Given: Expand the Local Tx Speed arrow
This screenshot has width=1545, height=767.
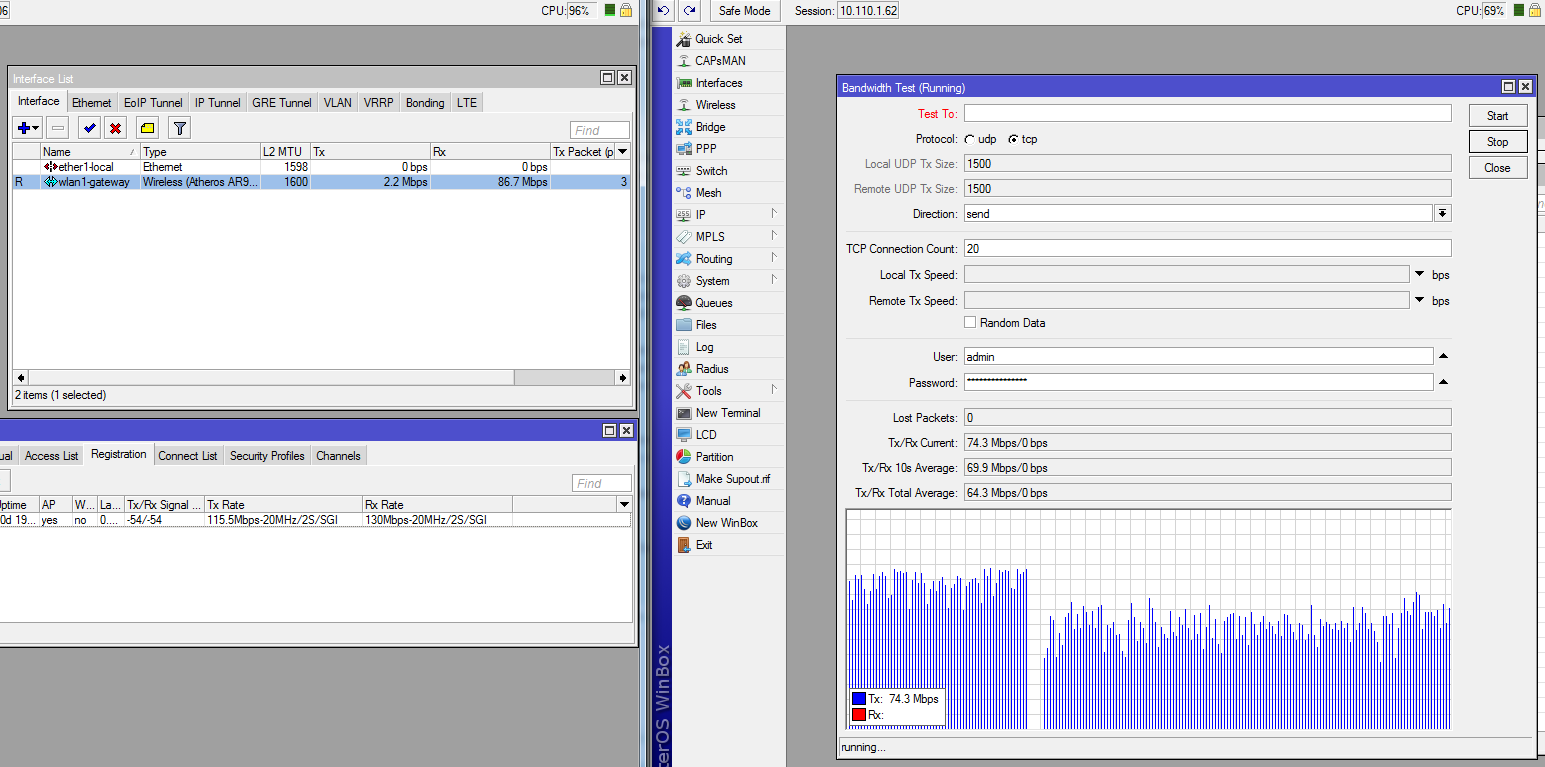Looking at the screenshot, I should [1420, 275].
